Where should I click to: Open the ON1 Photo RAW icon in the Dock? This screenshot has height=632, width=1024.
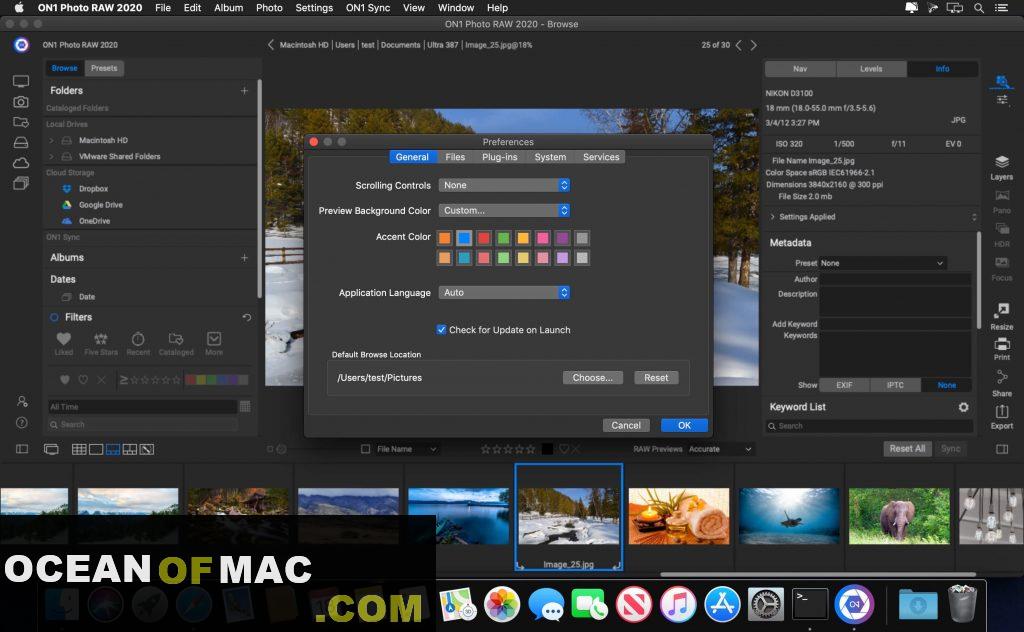[854, 604]
